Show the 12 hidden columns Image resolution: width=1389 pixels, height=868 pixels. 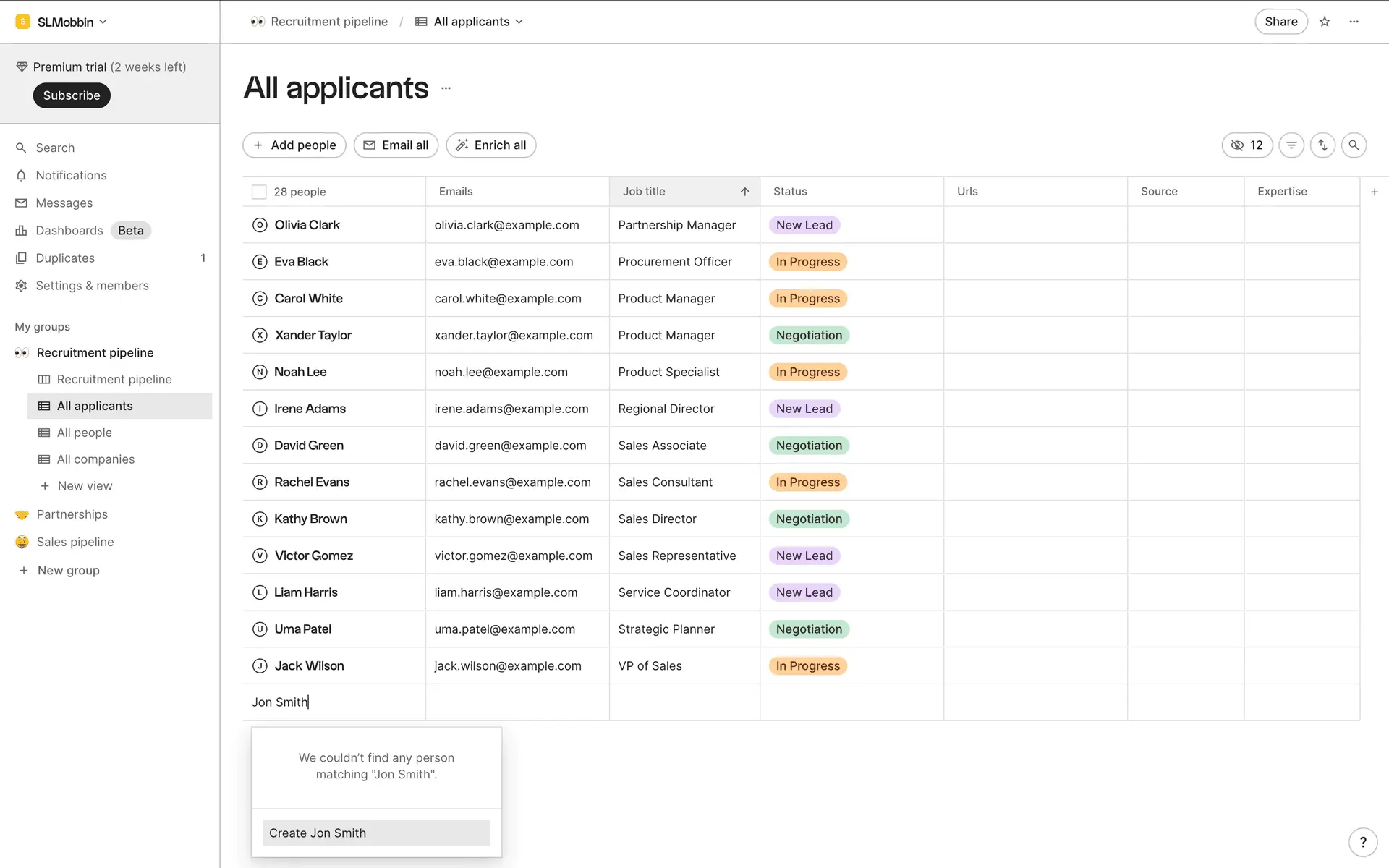(x=1246, y=145)
